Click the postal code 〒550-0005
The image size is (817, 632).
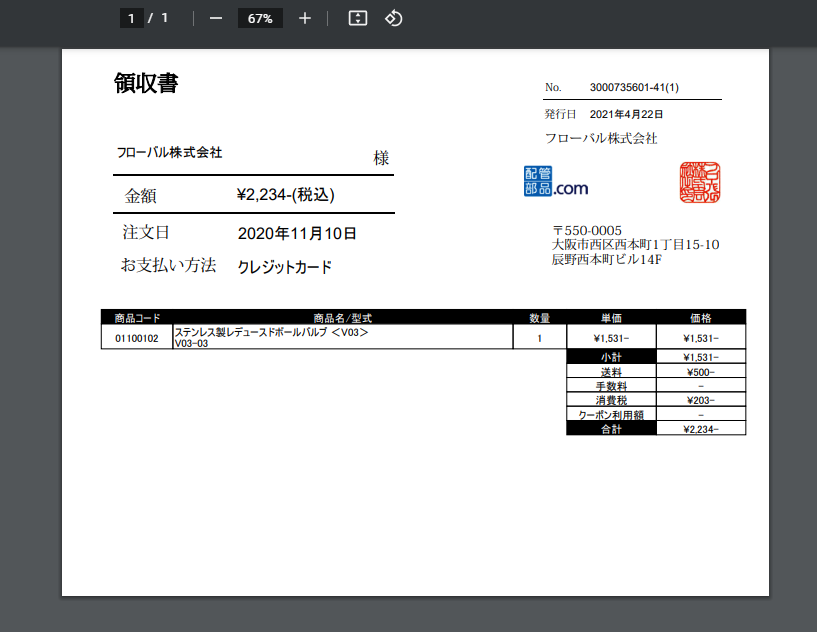[x=587, y=231]
